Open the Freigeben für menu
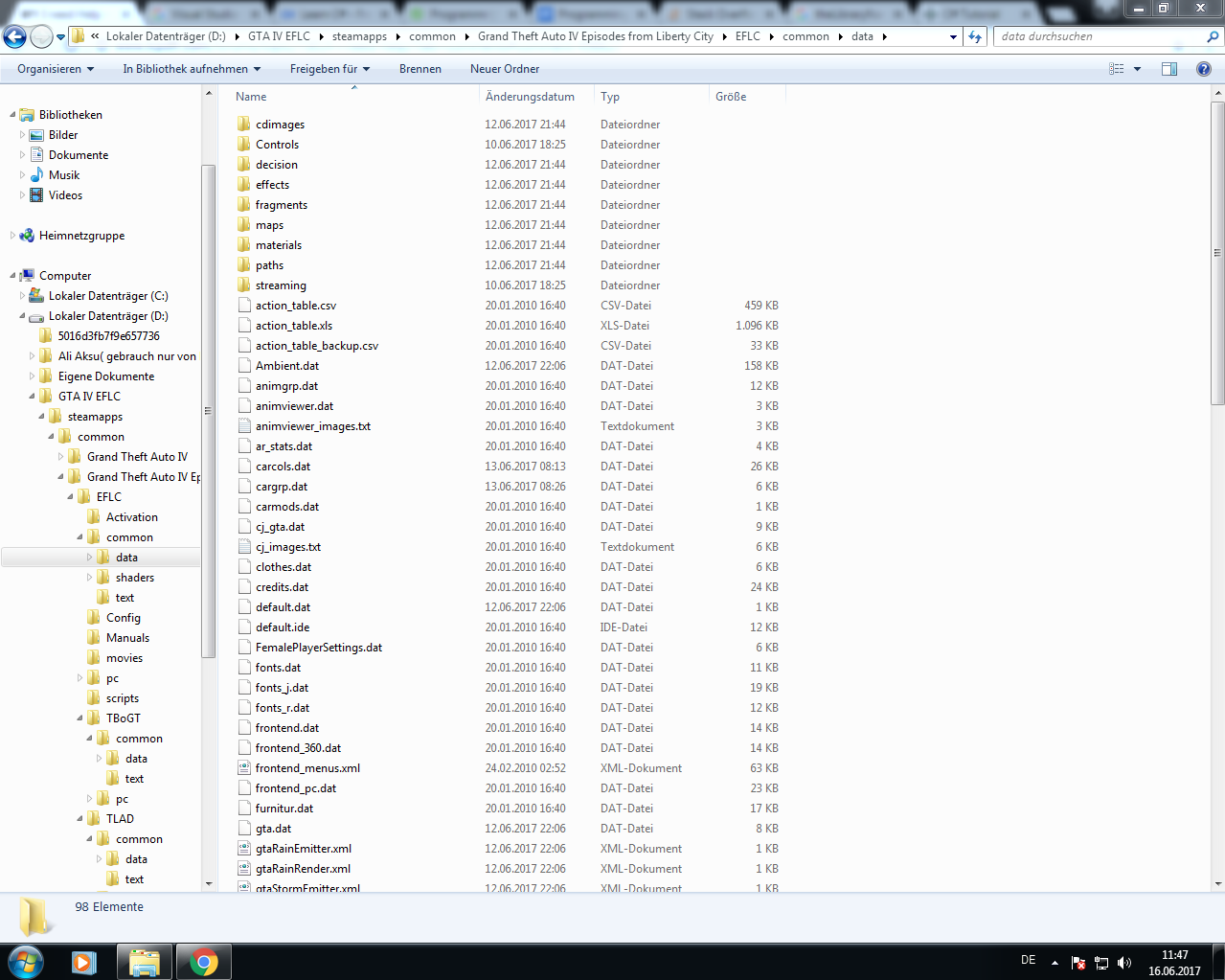 click(329, 69)
